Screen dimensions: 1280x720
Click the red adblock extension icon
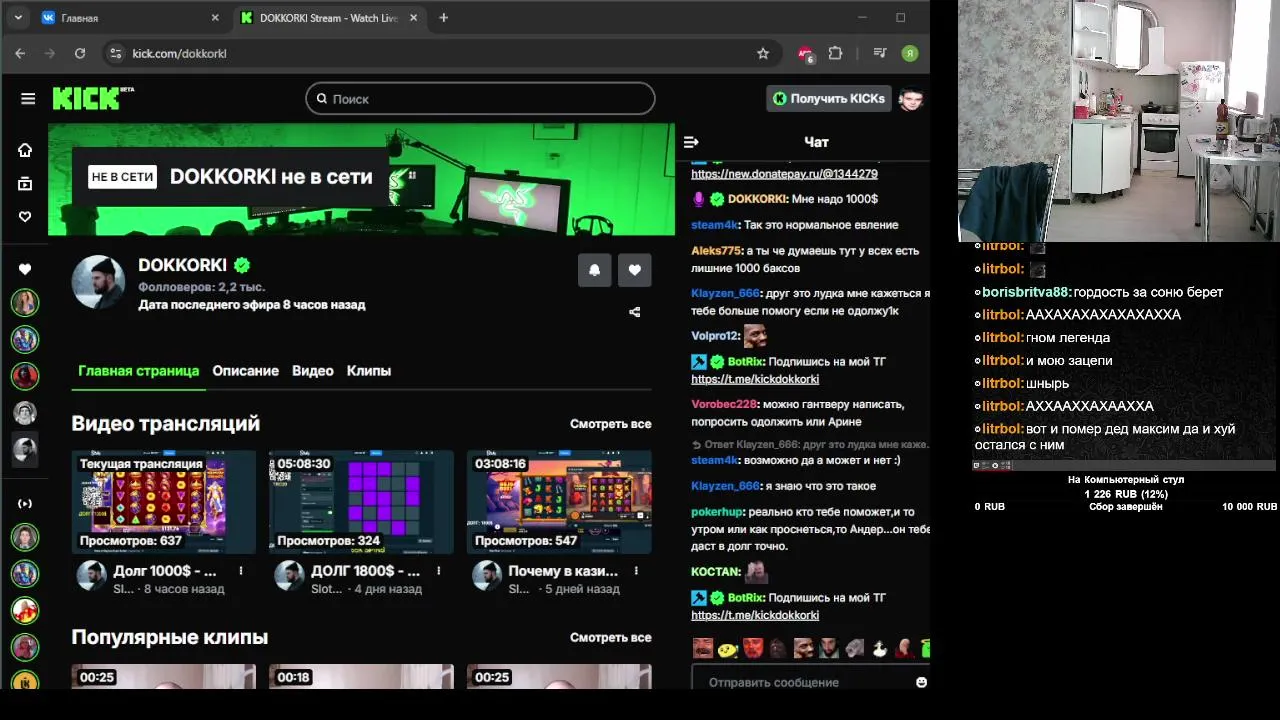[805, 53]
